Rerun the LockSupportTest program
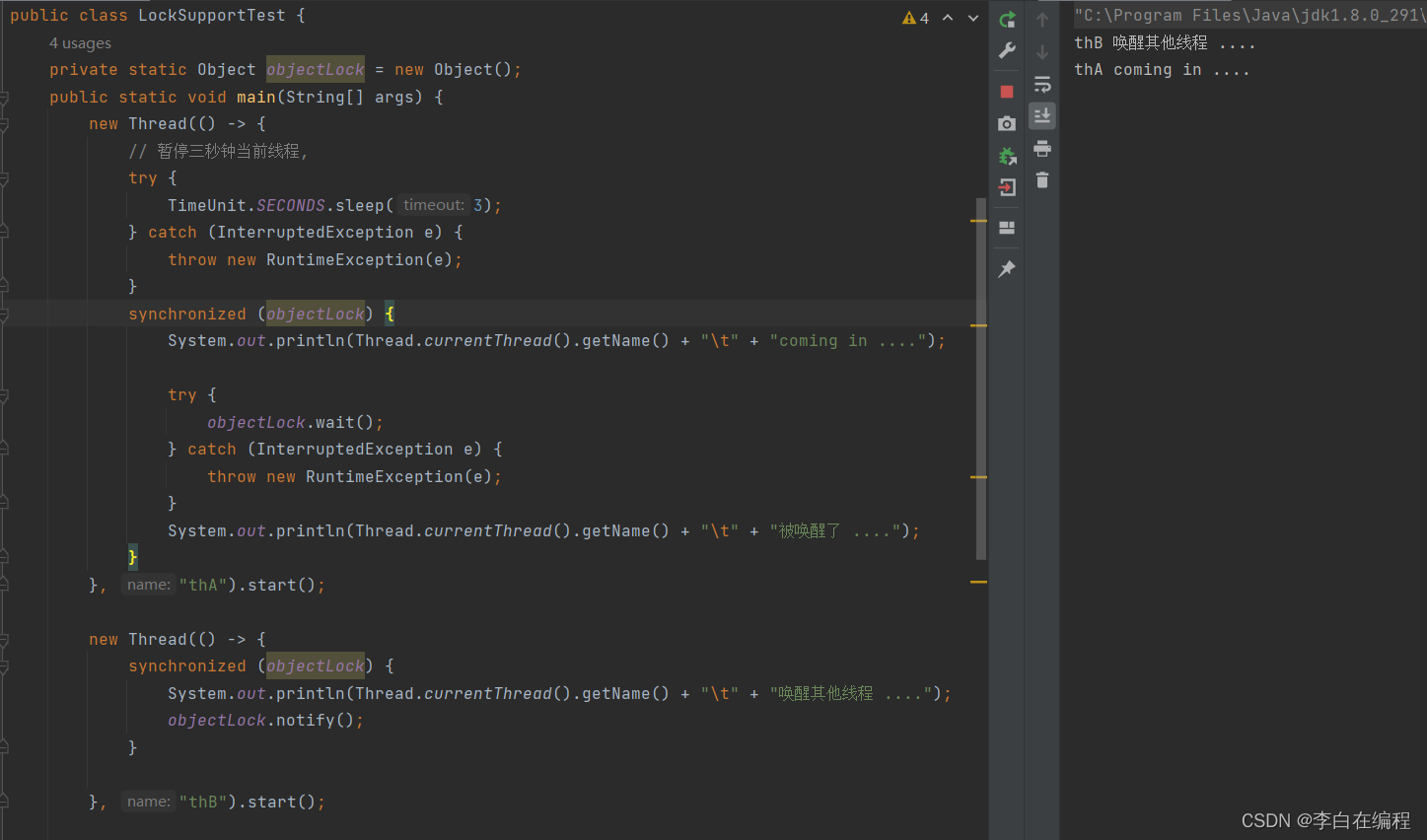1427x840 pixels. pyautogui.click(x=1007, y=19)
